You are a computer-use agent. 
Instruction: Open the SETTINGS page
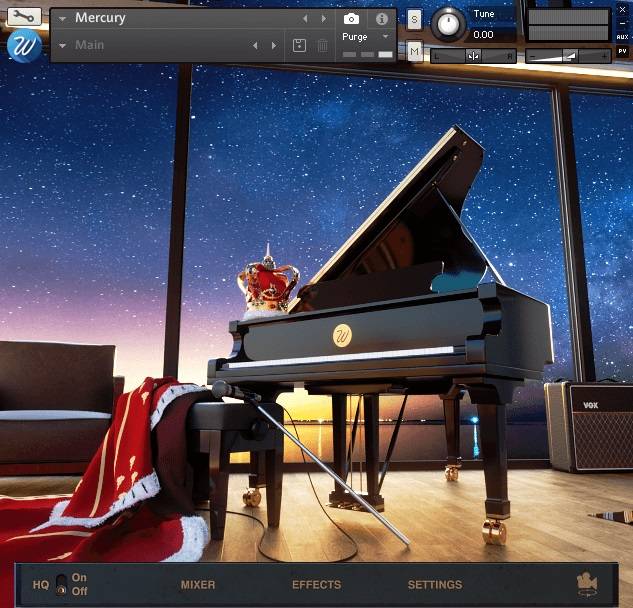tap(434, 585)
